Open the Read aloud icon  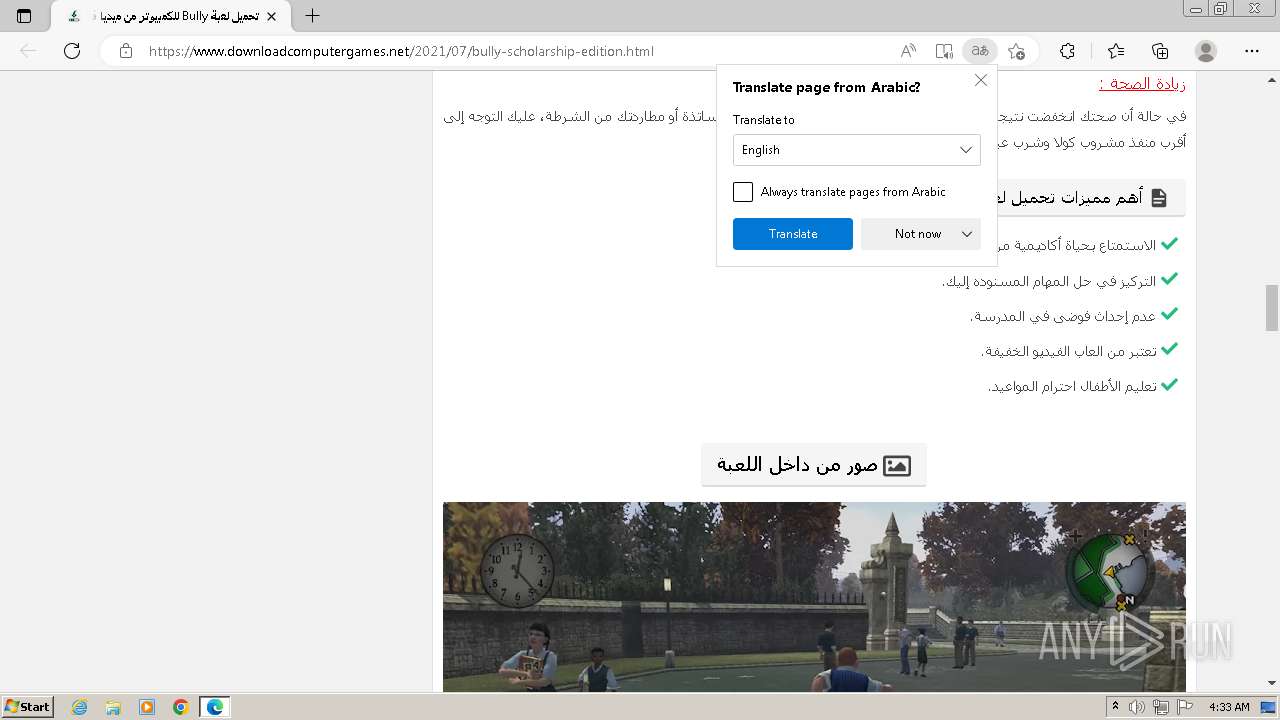908,51
